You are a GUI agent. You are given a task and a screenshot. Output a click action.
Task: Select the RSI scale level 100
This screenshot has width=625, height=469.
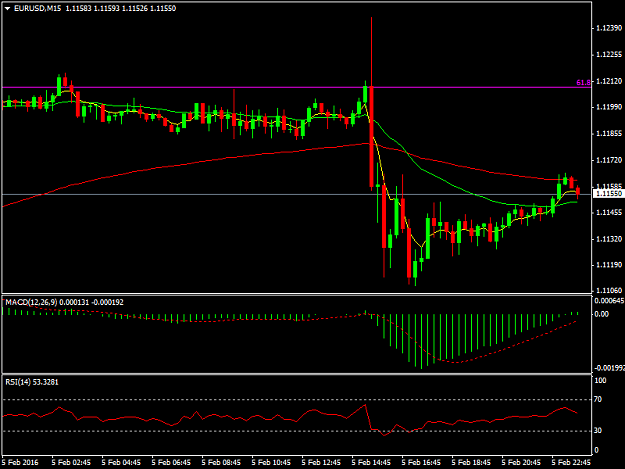(600, 381)
